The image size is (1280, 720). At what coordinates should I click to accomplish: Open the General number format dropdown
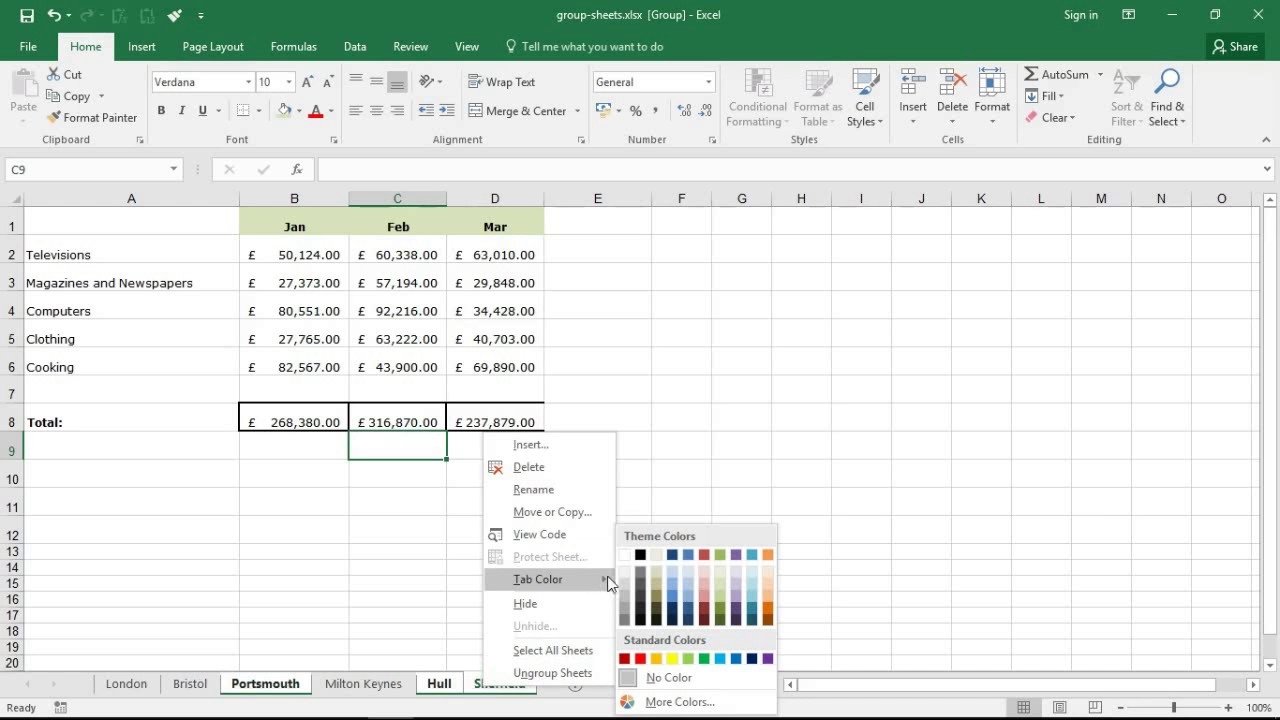pos(710,81)
